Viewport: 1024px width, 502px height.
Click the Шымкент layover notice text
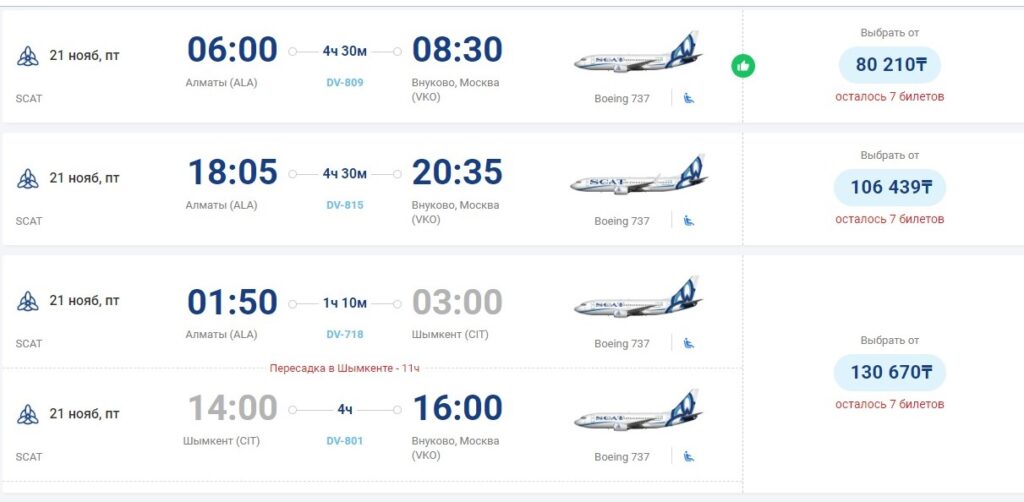pos(344,368)
